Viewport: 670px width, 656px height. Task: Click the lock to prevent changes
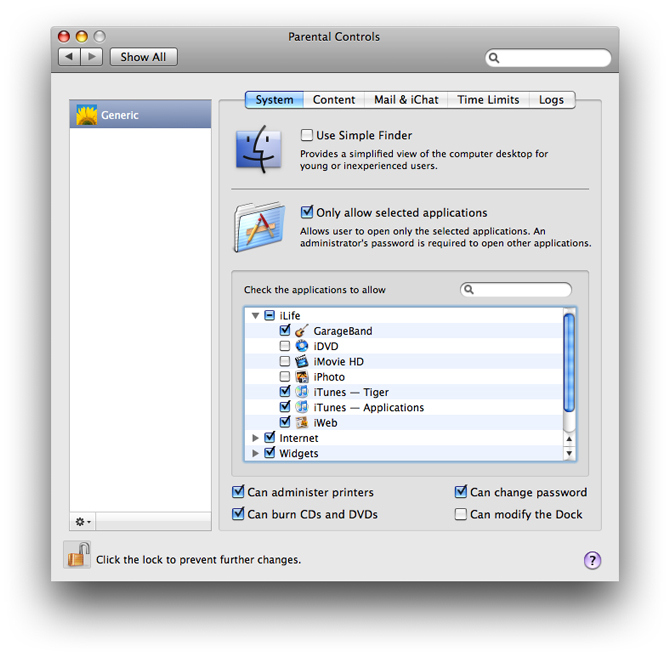point(78,555)
